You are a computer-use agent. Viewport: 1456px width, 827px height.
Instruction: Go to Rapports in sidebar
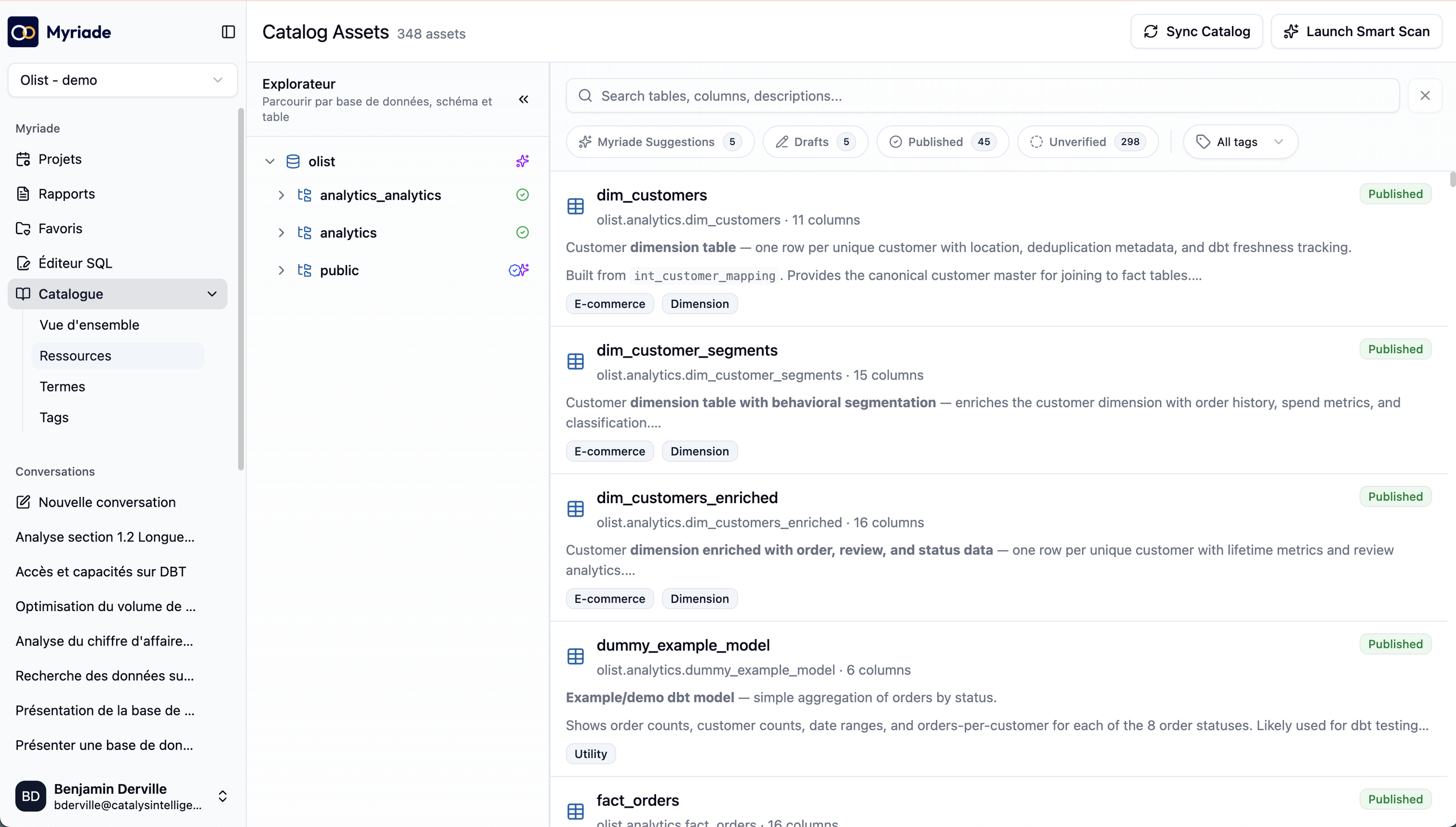117,194
